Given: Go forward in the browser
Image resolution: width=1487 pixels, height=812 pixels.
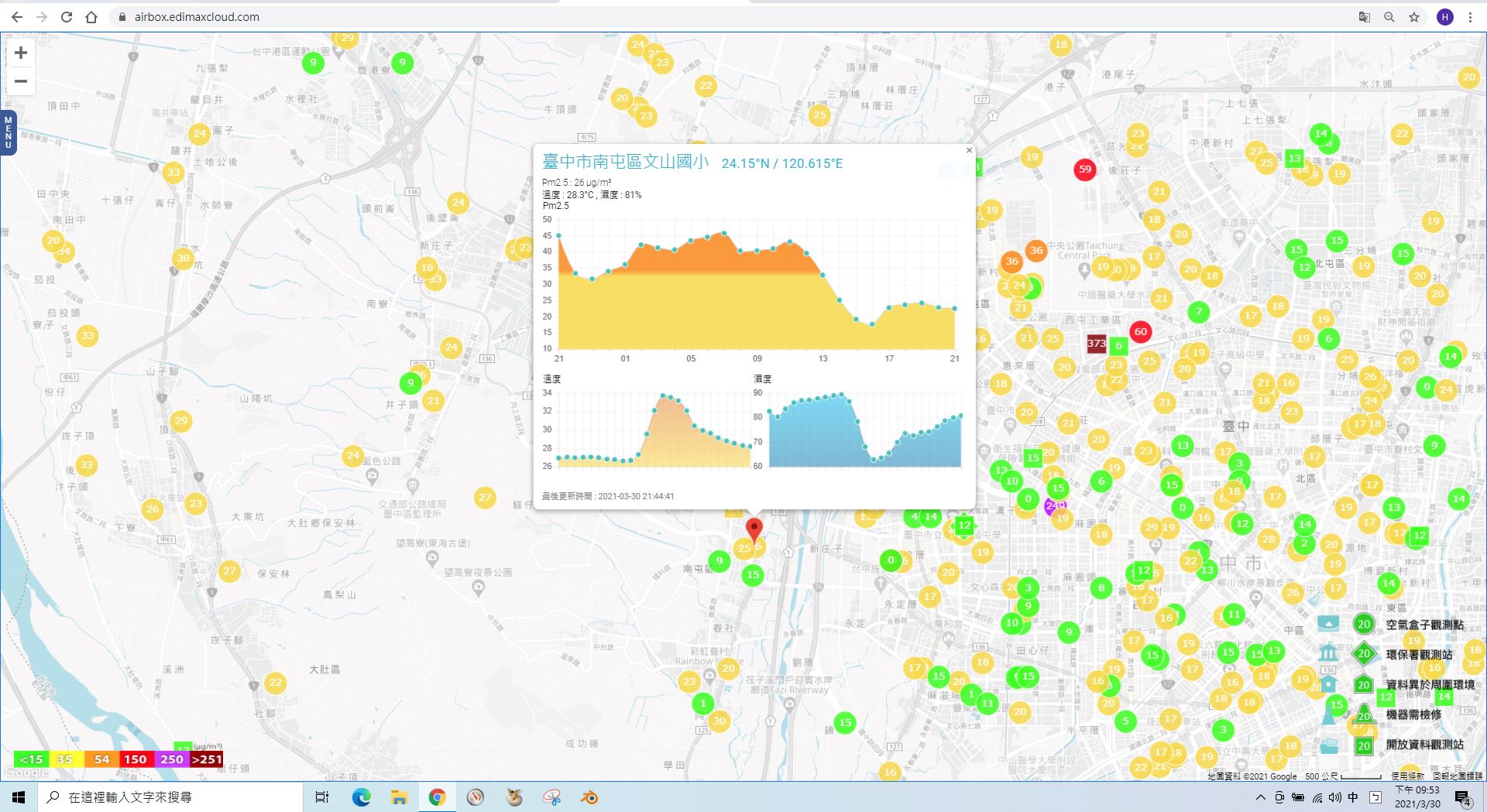Looking at the screenshot, I should pos(42,17).
